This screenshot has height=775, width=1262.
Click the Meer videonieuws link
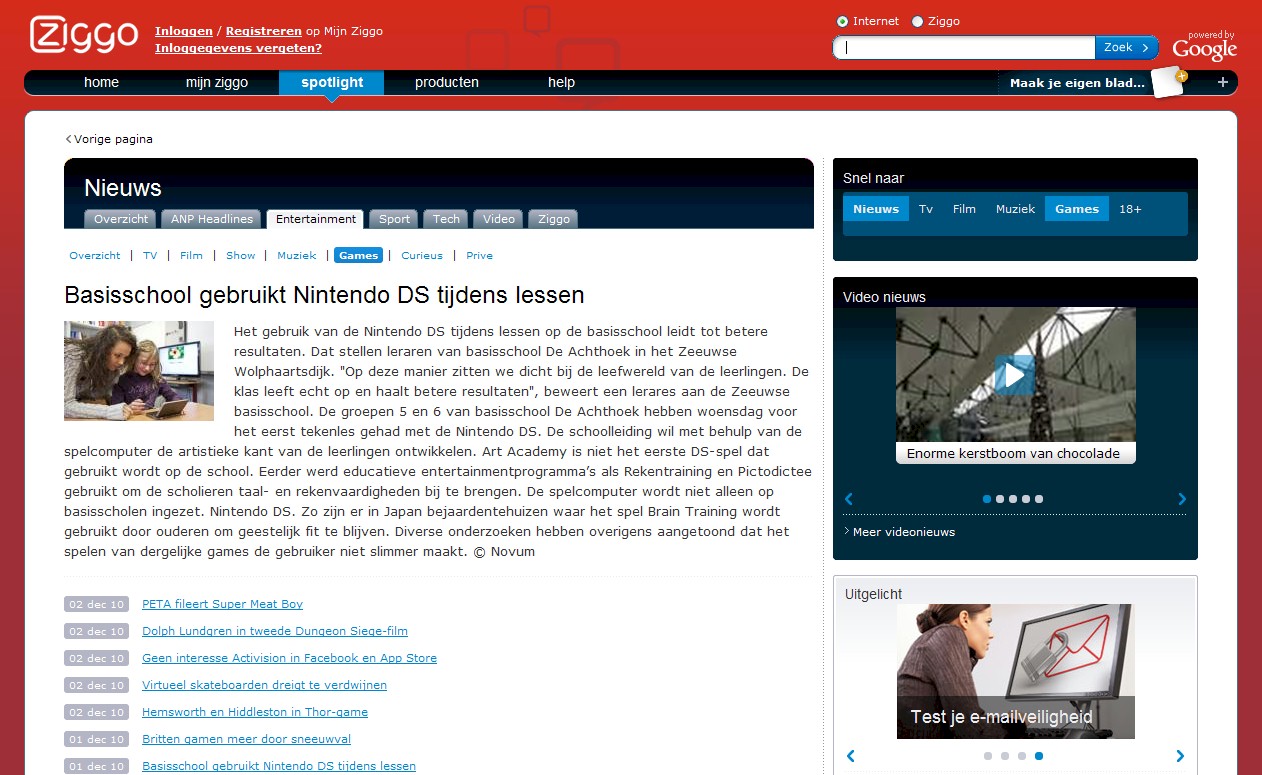point(904,532)
